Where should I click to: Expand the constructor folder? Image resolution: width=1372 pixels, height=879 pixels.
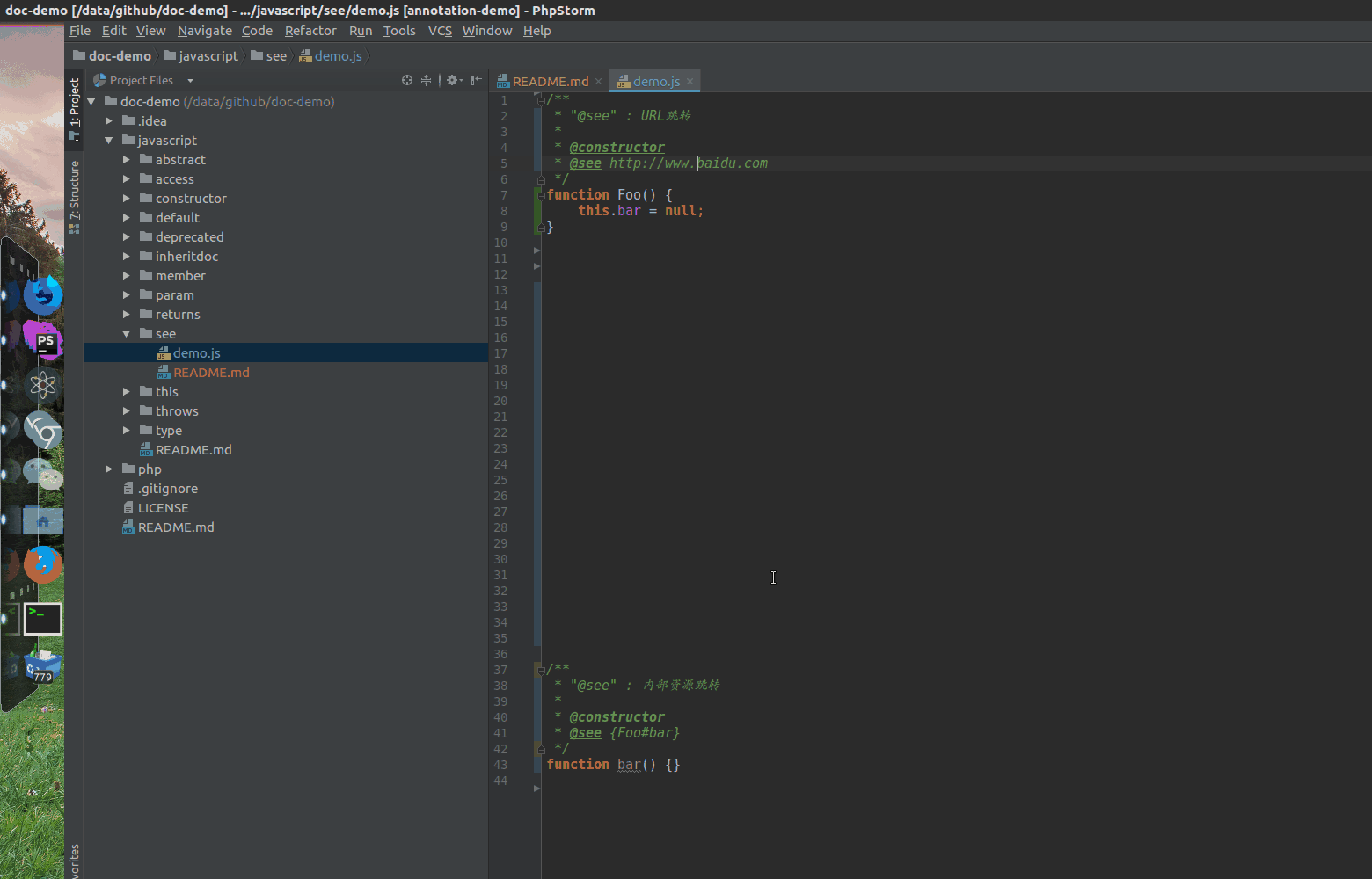(x=127, y=199)
